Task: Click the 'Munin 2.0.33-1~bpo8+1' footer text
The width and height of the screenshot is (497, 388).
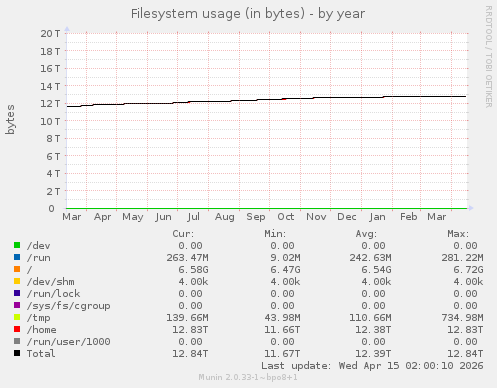Action: tap(248, 377)
